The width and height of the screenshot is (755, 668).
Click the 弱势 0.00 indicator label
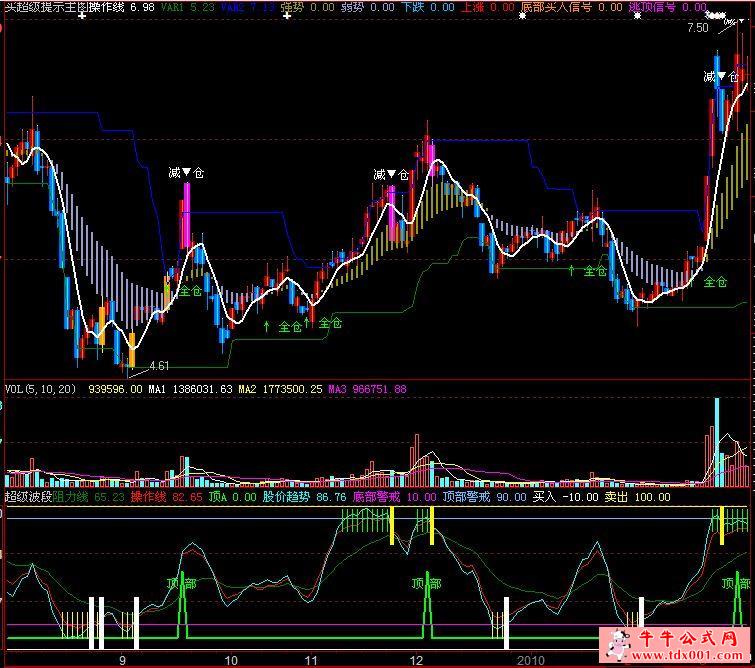coord(368,7)
